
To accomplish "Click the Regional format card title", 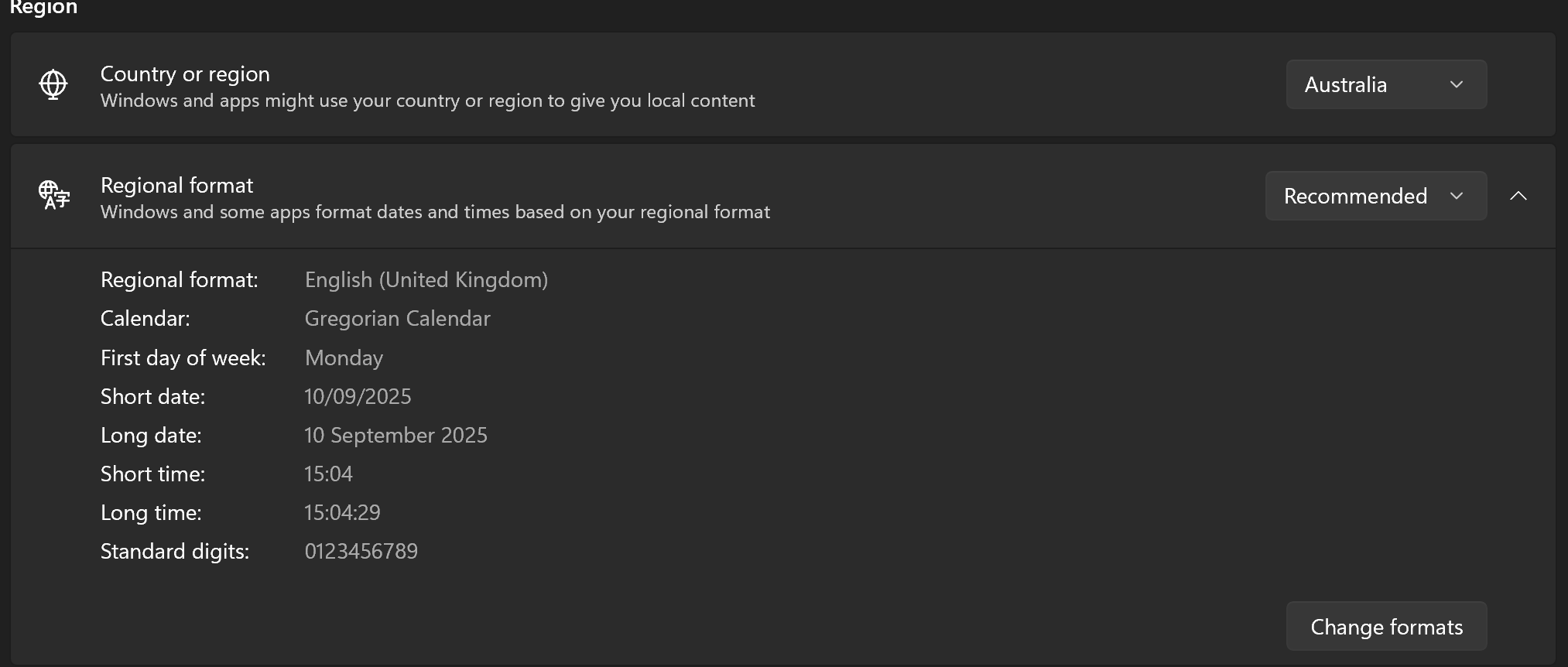I will tap(176, 185).
